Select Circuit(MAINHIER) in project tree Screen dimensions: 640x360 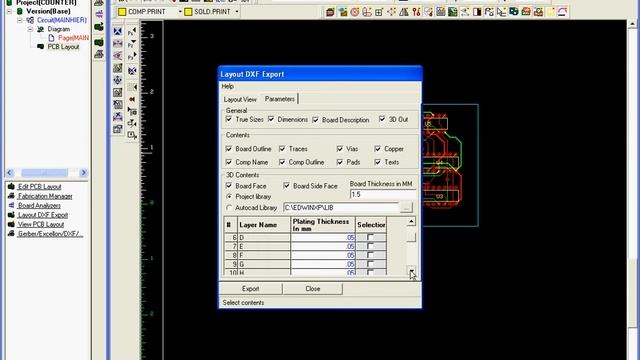(62, 20)
